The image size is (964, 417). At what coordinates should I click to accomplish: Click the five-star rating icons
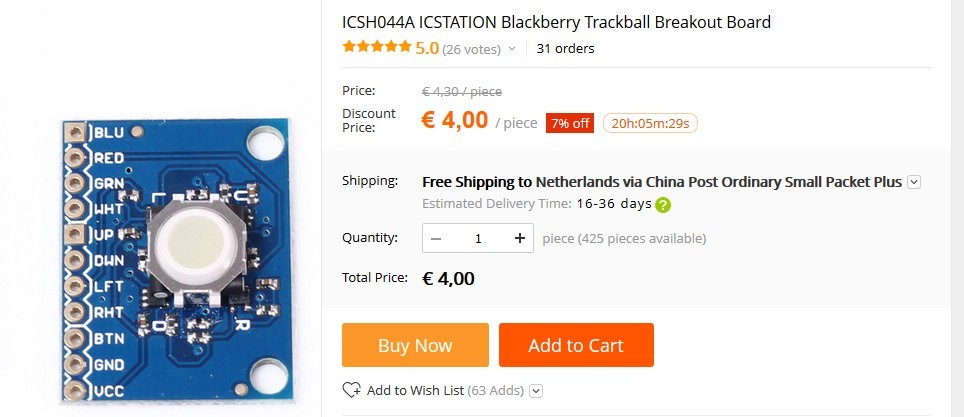tap(377, 47)
